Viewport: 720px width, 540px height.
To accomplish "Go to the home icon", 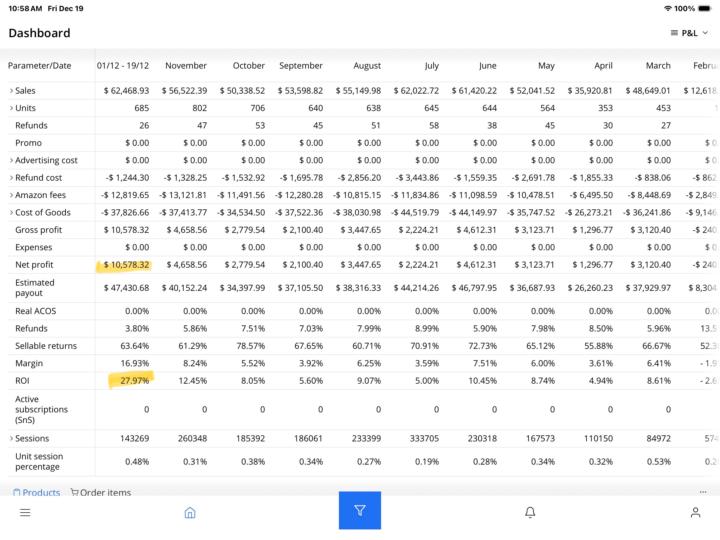I will tap(190, 512).
